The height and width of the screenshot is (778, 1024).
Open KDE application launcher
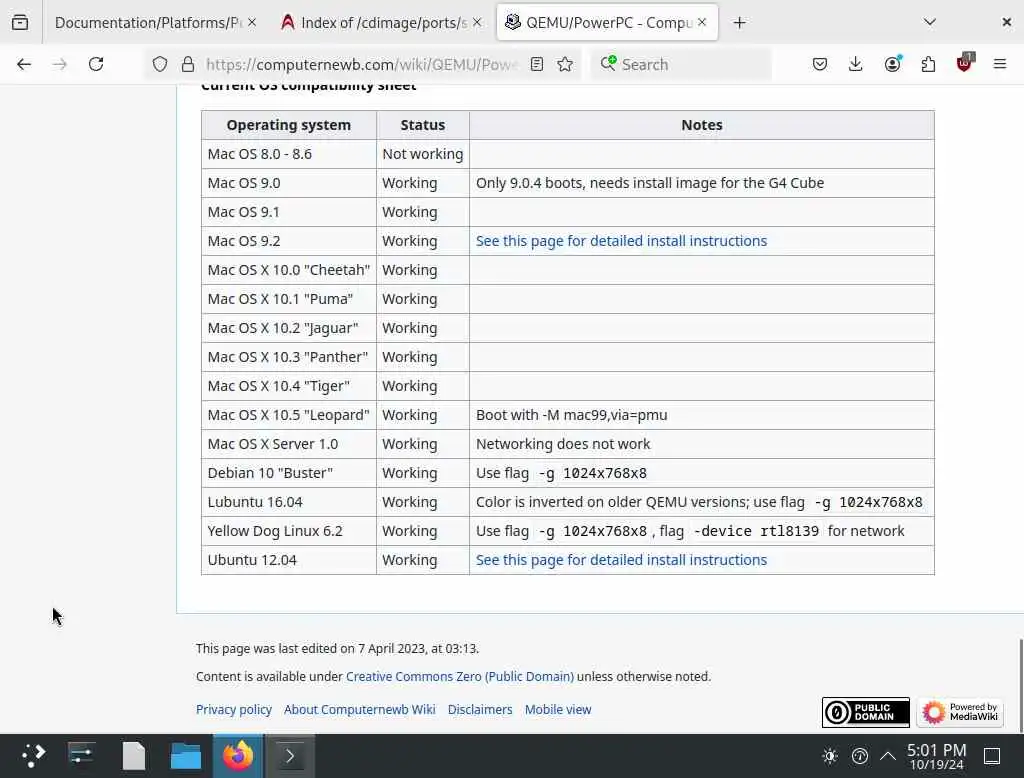33,756
